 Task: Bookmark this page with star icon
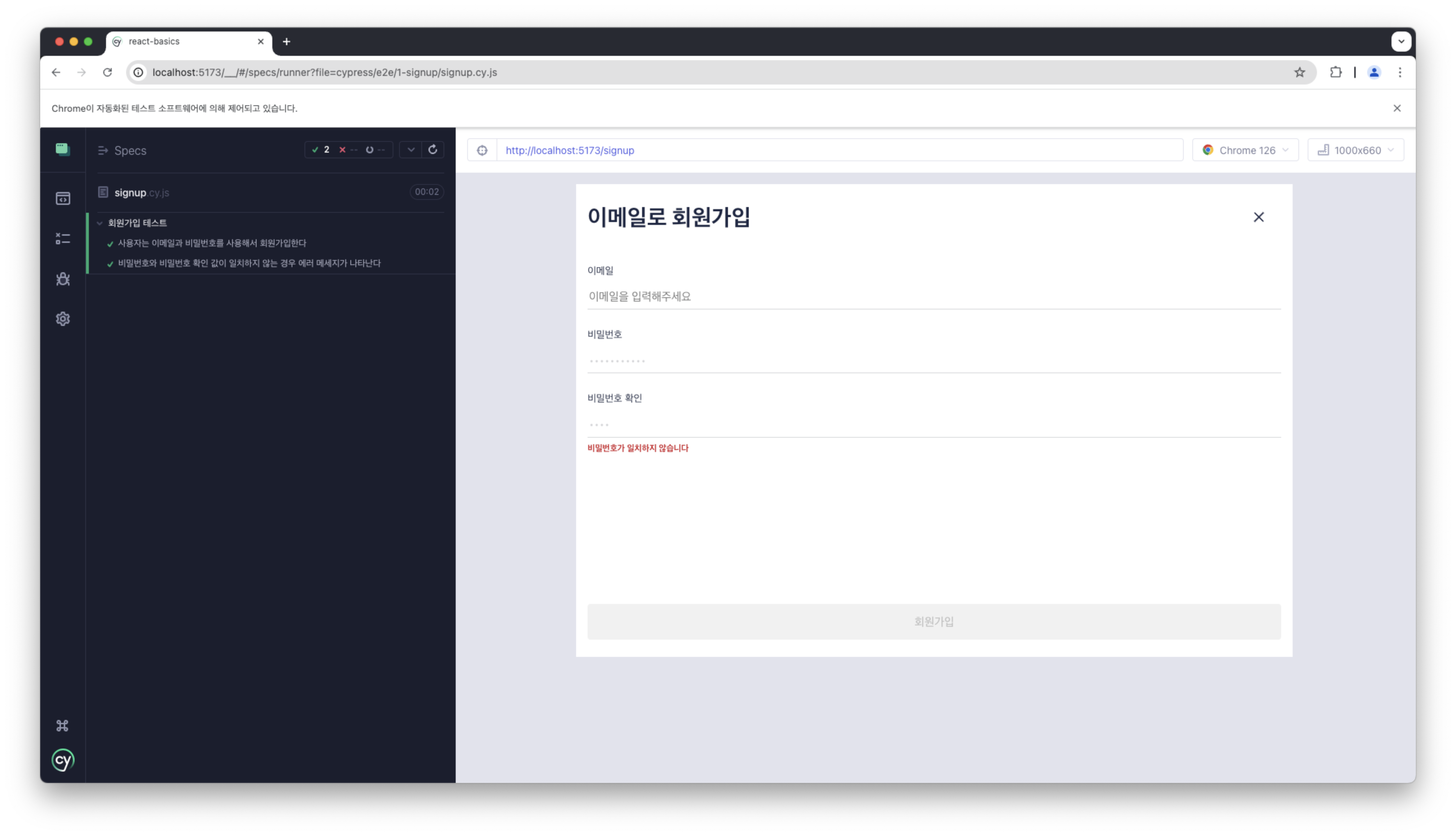[x=1300, y=72]
